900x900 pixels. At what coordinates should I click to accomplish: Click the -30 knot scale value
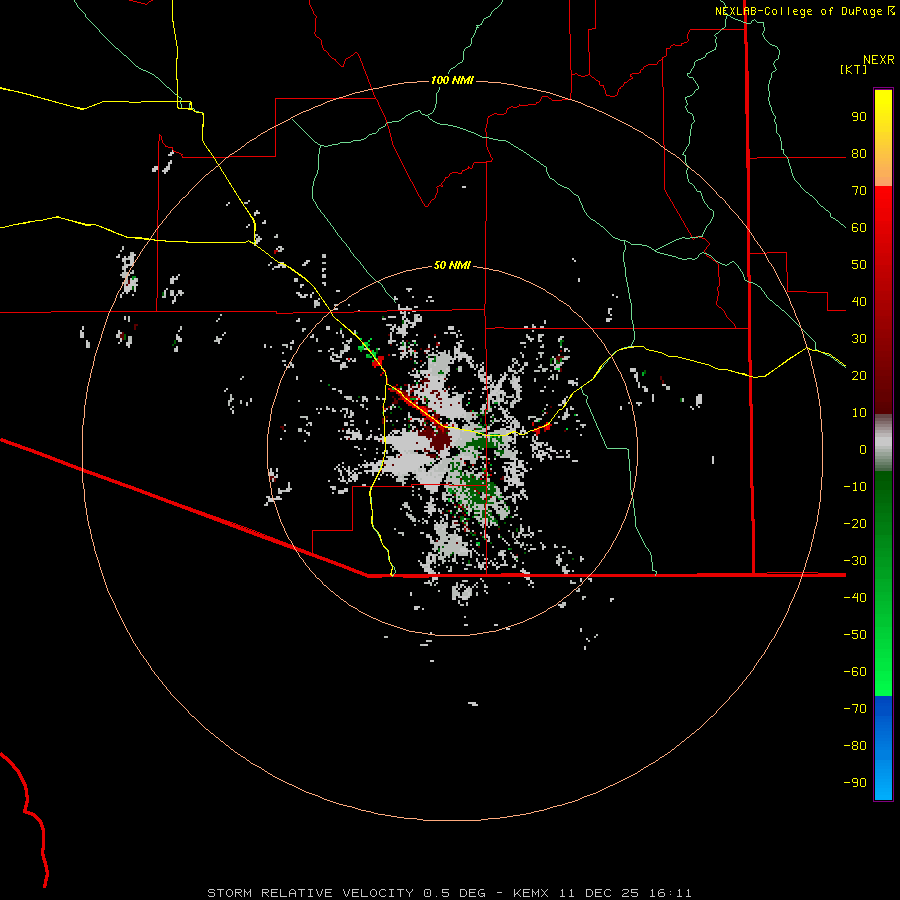pos(855,561)
